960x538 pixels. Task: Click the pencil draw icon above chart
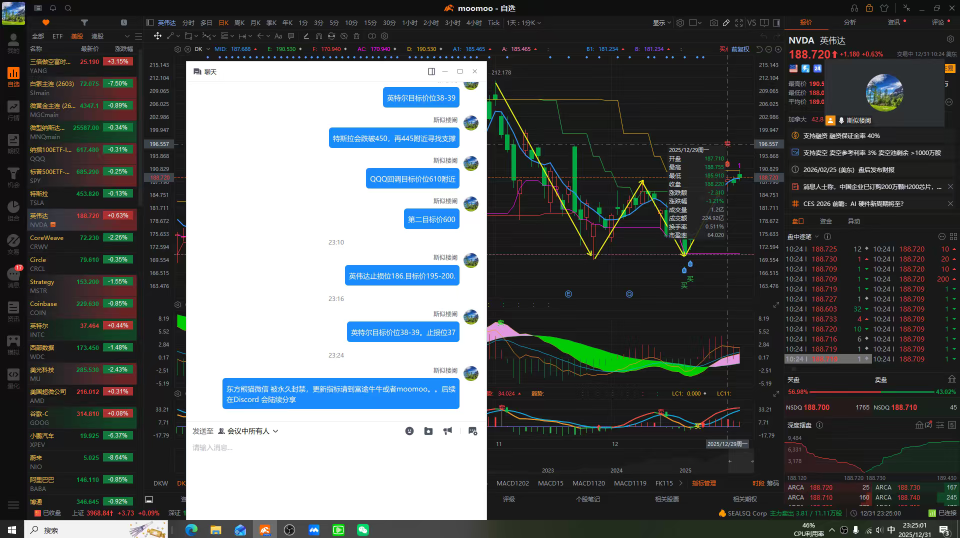(x=726, y=23)
